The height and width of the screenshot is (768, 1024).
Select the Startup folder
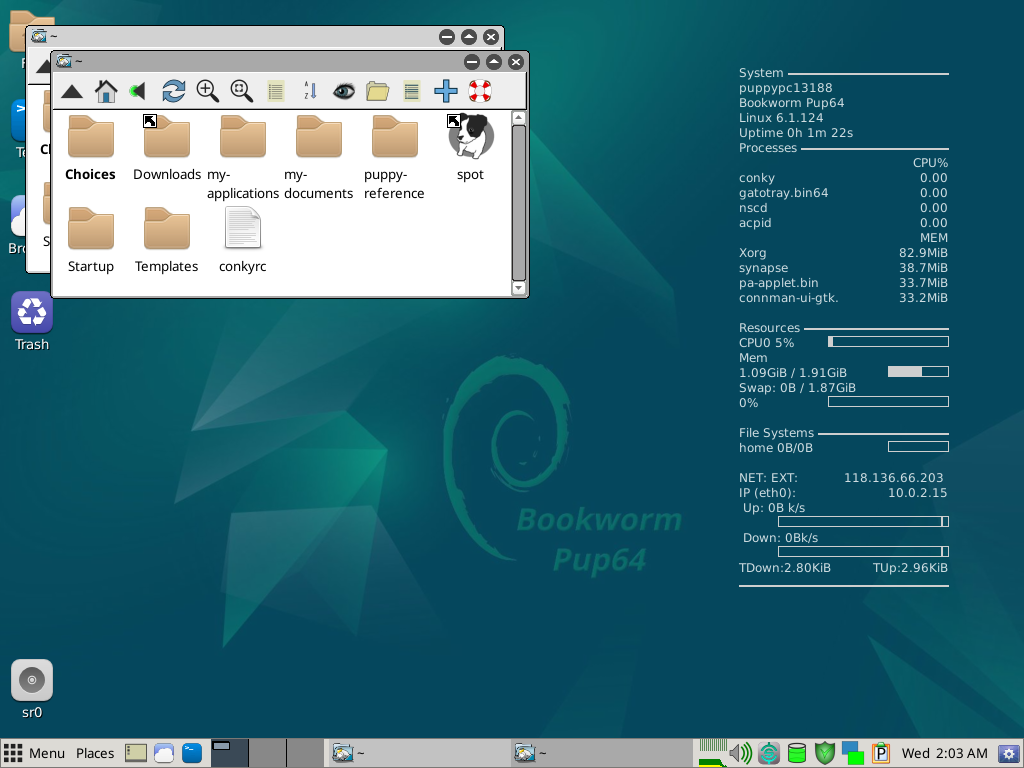[x=91, y=240]
